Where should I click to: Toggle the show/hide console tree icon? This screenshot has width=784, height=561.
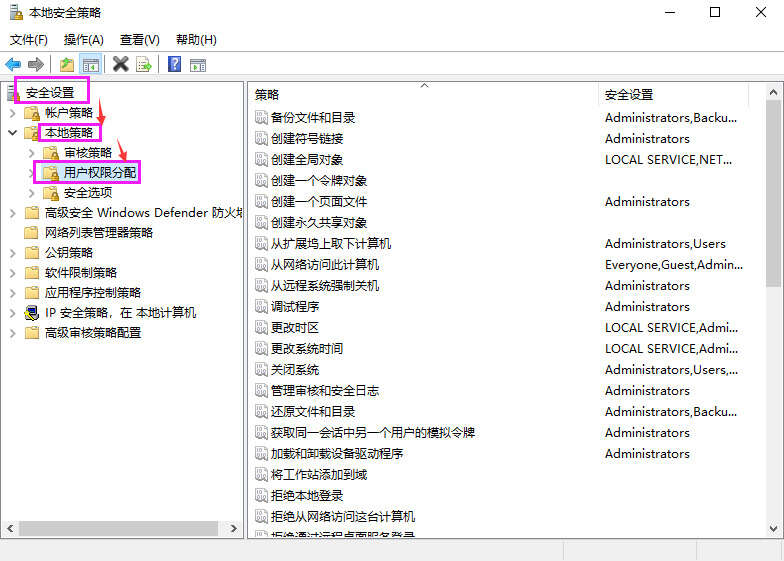(x=90, y=64)
